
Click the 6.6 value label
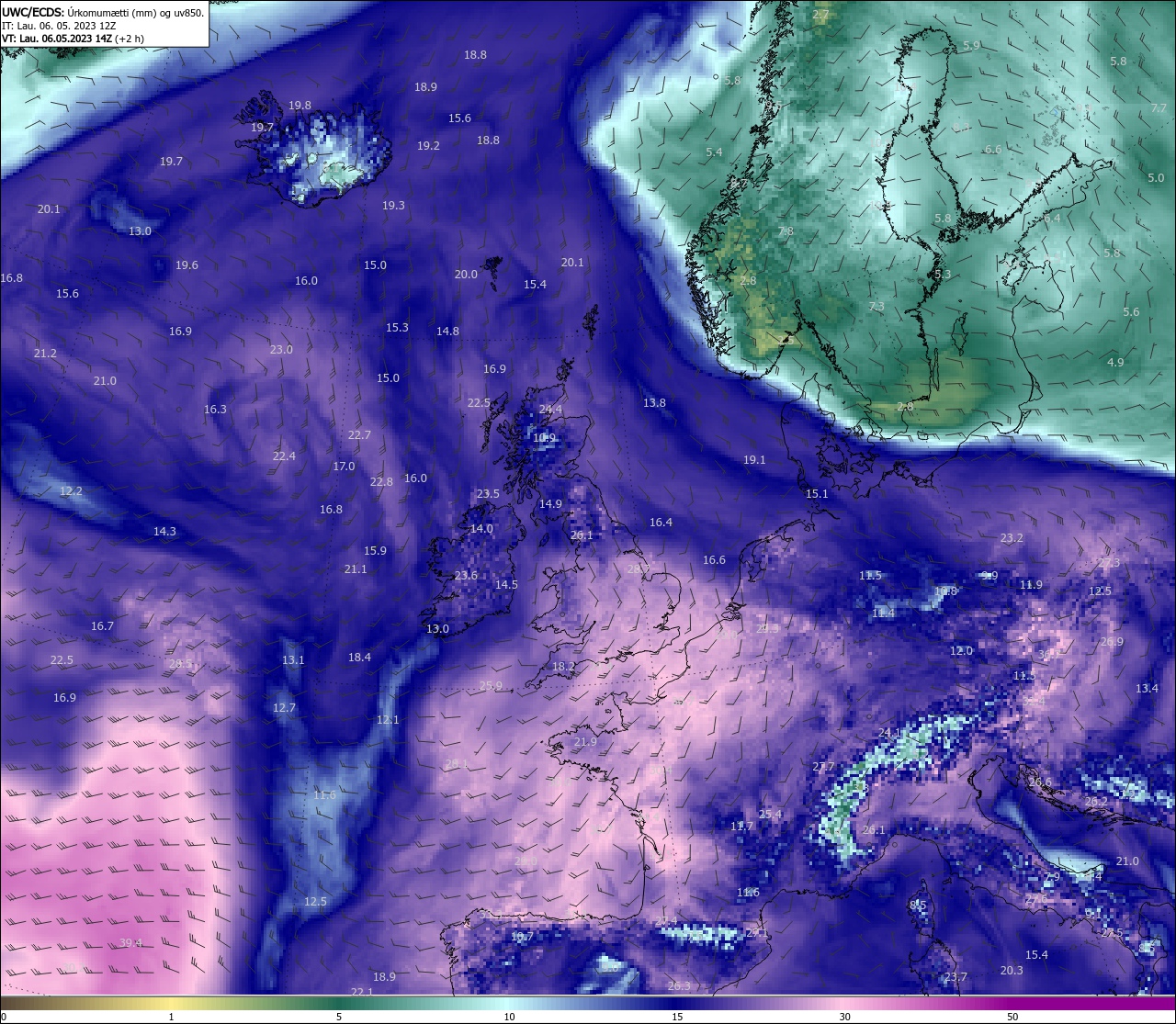coord(993,149)
